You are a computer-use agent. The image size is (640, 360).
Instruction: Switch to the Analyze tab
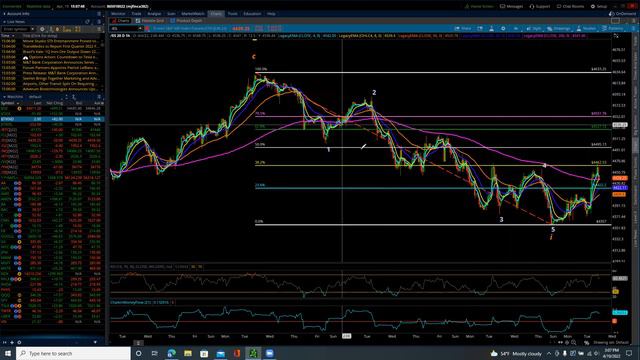(154, 13)
